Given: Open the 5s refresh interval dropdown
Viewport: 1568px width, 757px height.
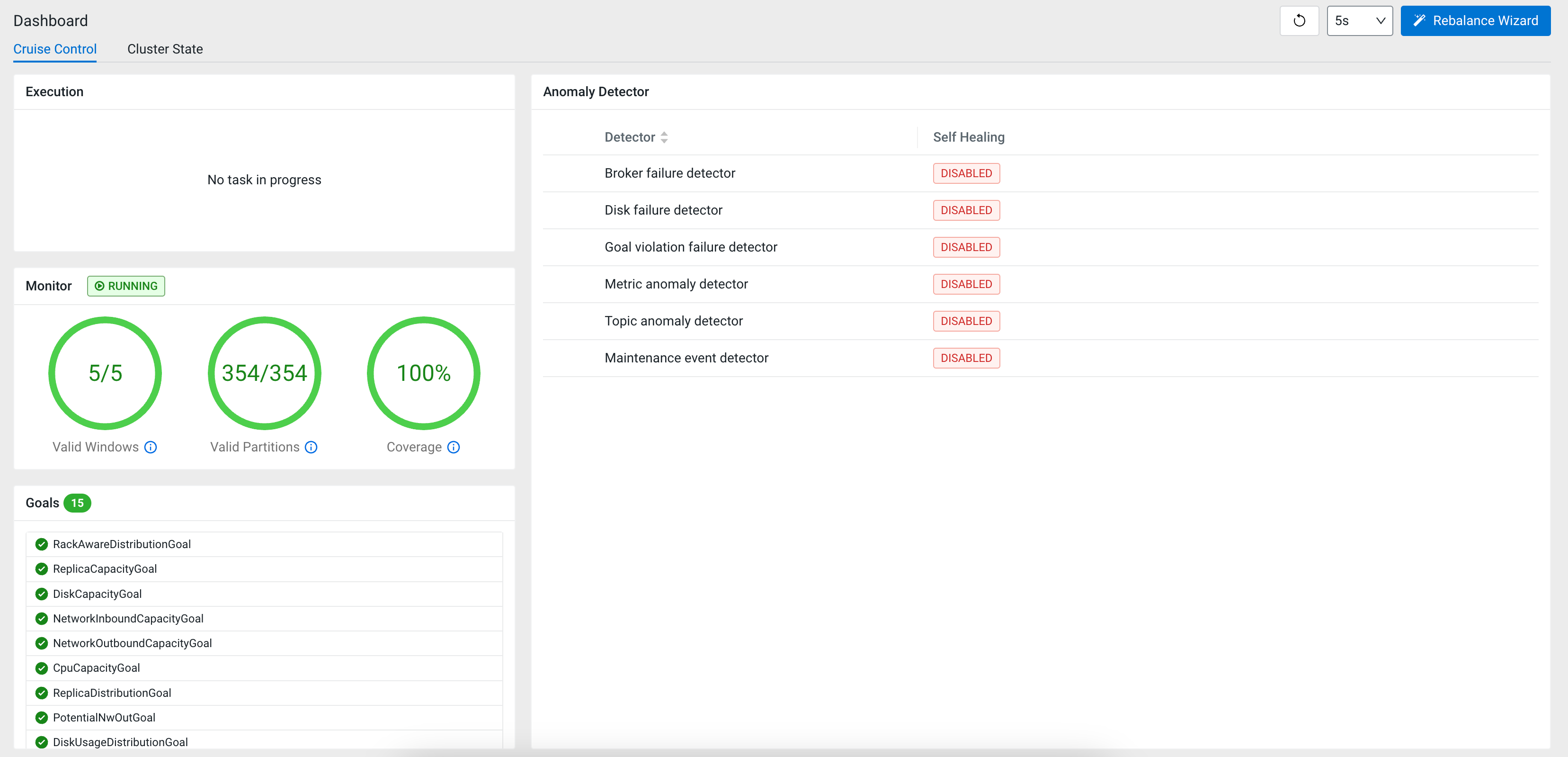Looking at the screenshot, I should click(1359, 21).
